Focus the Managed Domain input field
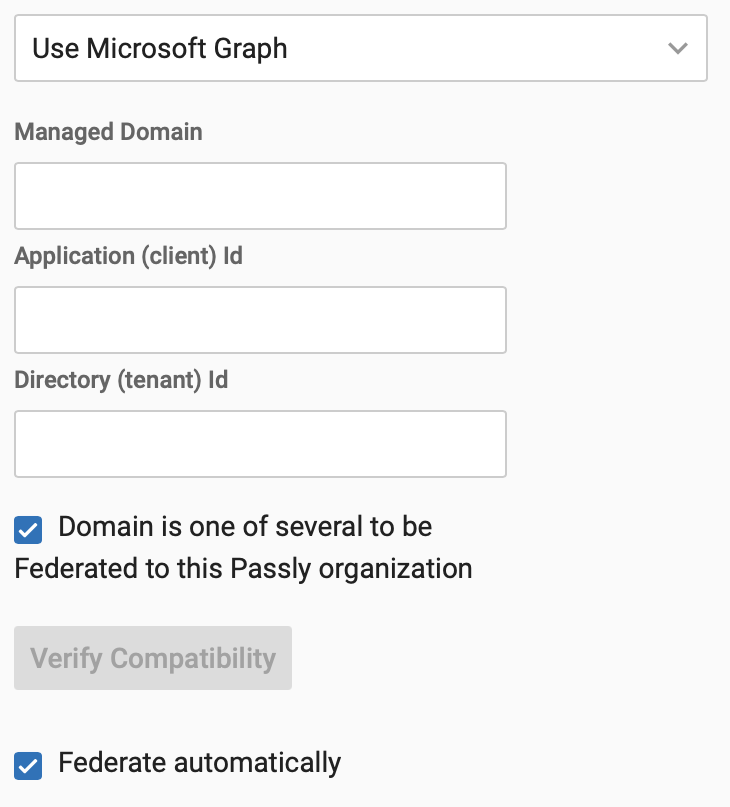 260,196
